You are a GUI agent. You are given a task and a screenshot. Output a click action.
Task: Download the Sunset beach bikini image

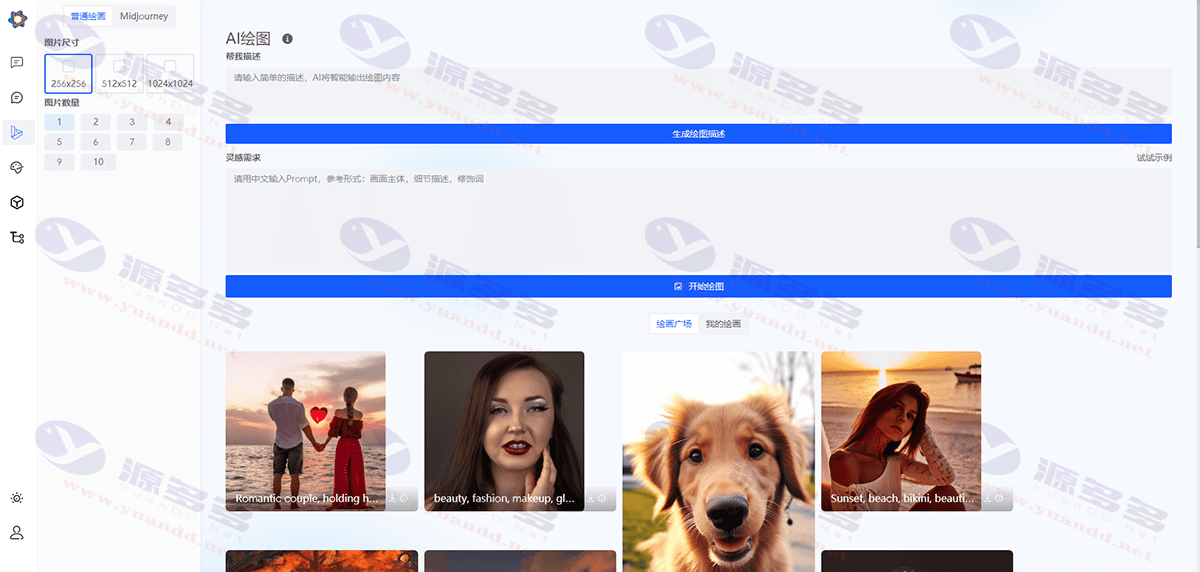[x=987, y=498]
